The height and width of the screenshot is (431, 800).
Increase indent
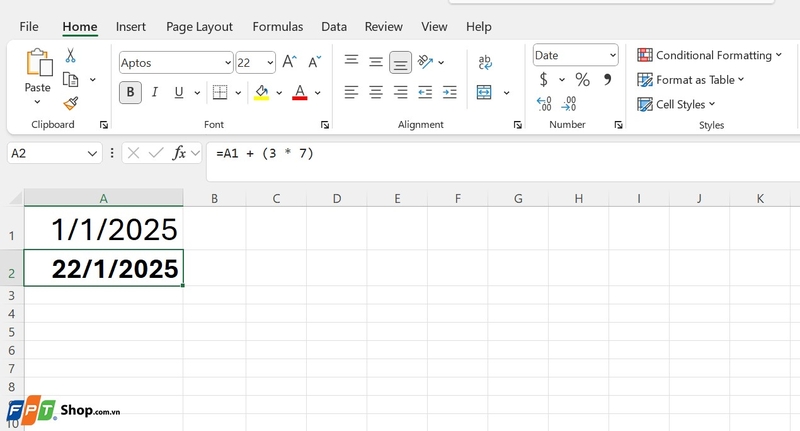pos(449,92)
